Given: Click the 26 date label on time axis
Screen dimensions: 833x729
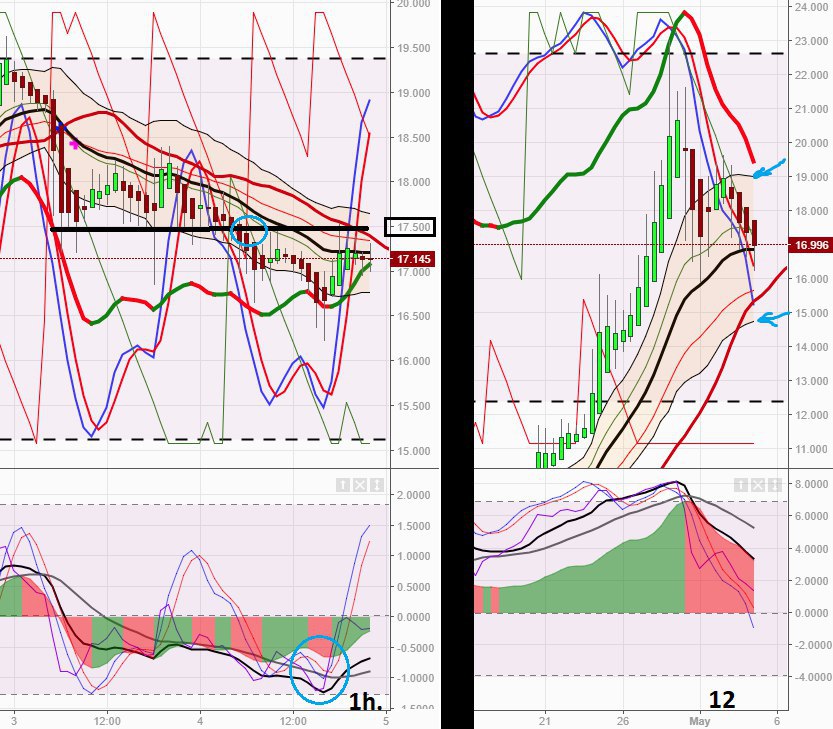Looking at the screenshot, I should point(622,721).
